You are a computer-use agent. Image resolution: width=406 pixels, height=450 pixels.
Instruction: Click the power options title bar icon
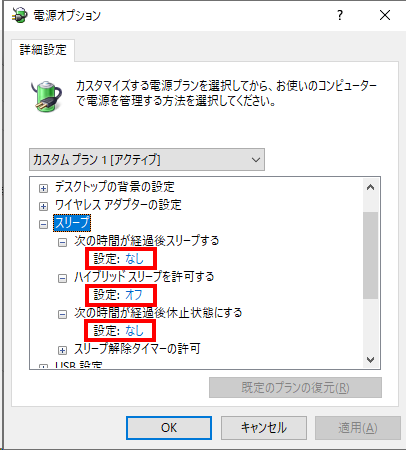click(20, 15)
